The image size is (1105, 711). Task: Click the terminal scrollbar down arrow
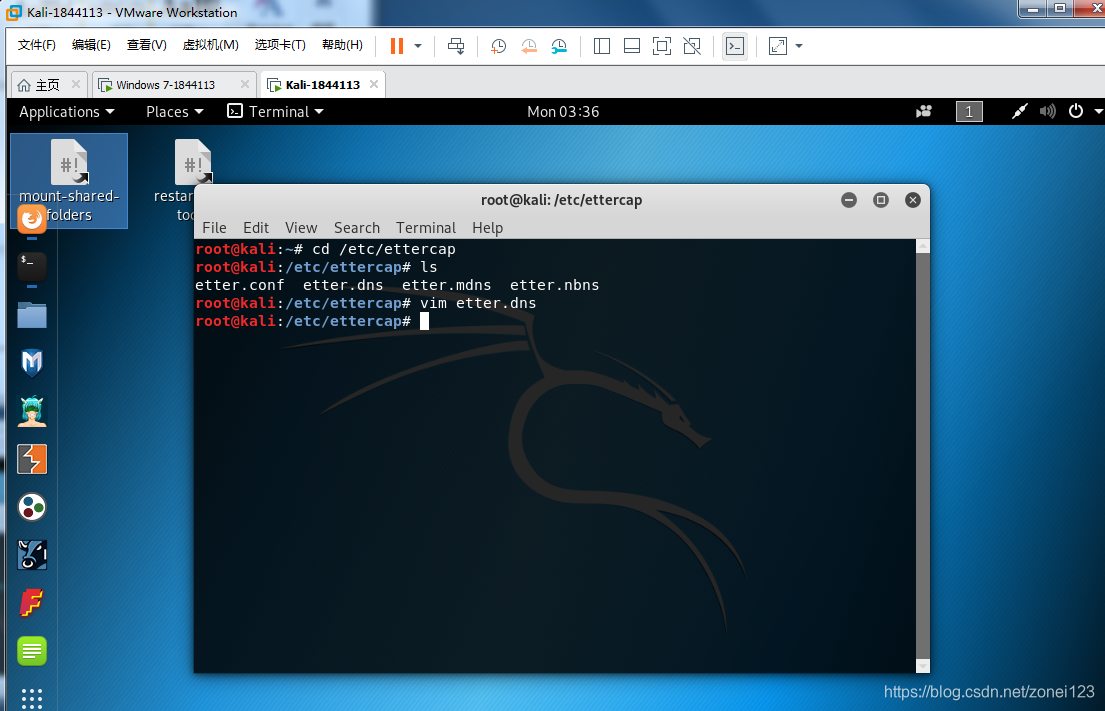[922, 666]
